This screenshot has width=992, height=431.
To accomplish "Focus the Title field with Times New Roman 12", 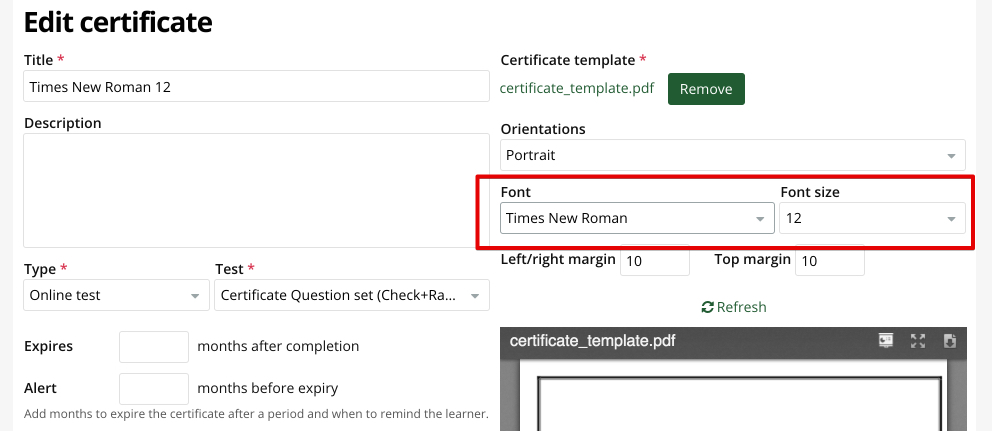I will pos(256,87).
